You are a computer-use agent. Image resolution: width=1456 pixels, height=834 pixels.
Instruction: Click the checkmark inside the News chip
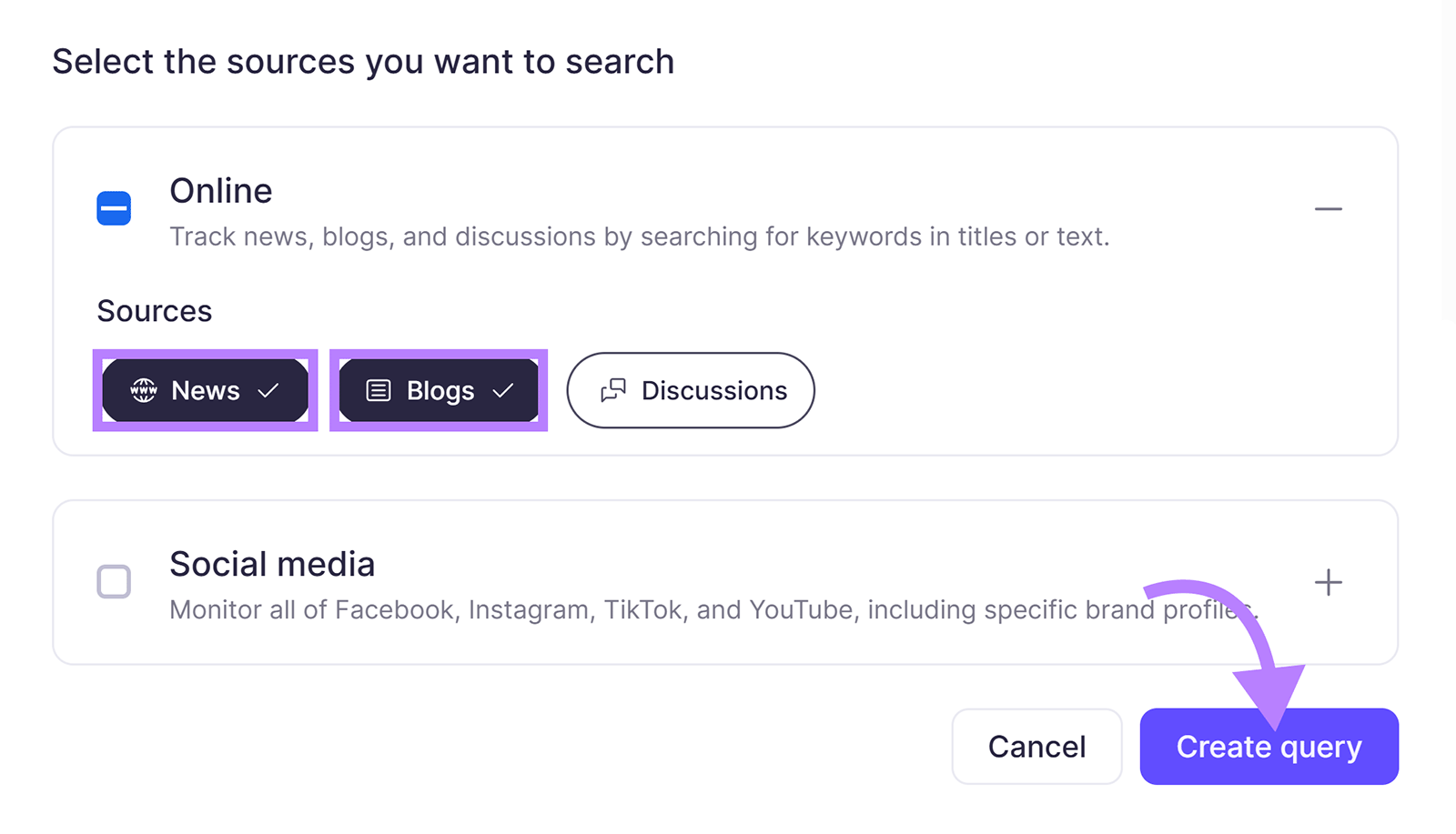point(267,390)
